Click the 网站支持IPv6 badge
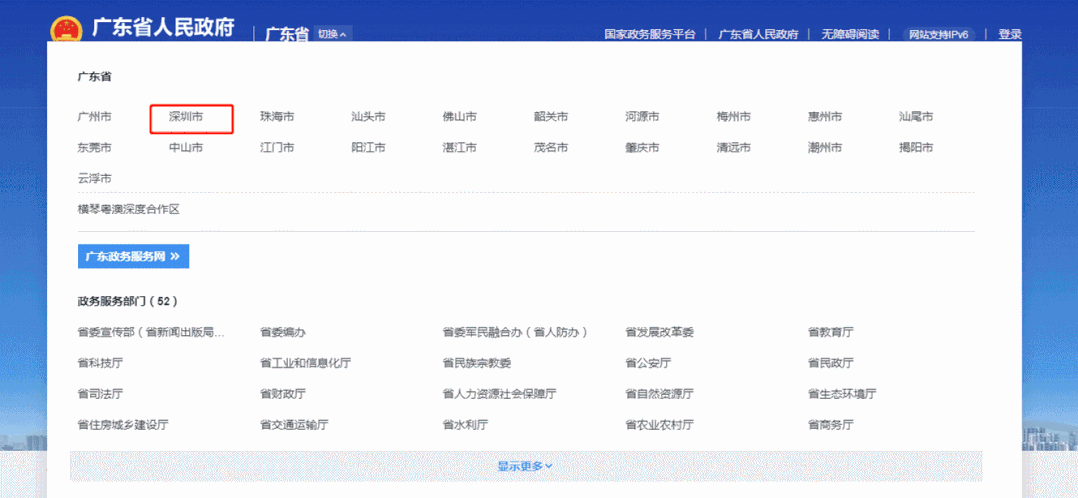The width and height of the screenshot is (1078, 498). pos(938,34)
